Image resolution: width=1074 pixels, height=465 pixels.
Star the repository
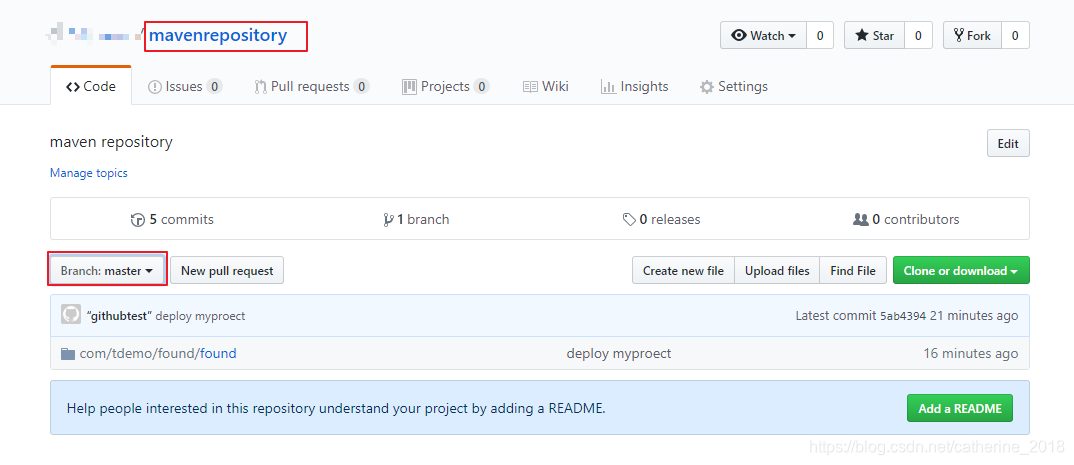pos(874,36)
